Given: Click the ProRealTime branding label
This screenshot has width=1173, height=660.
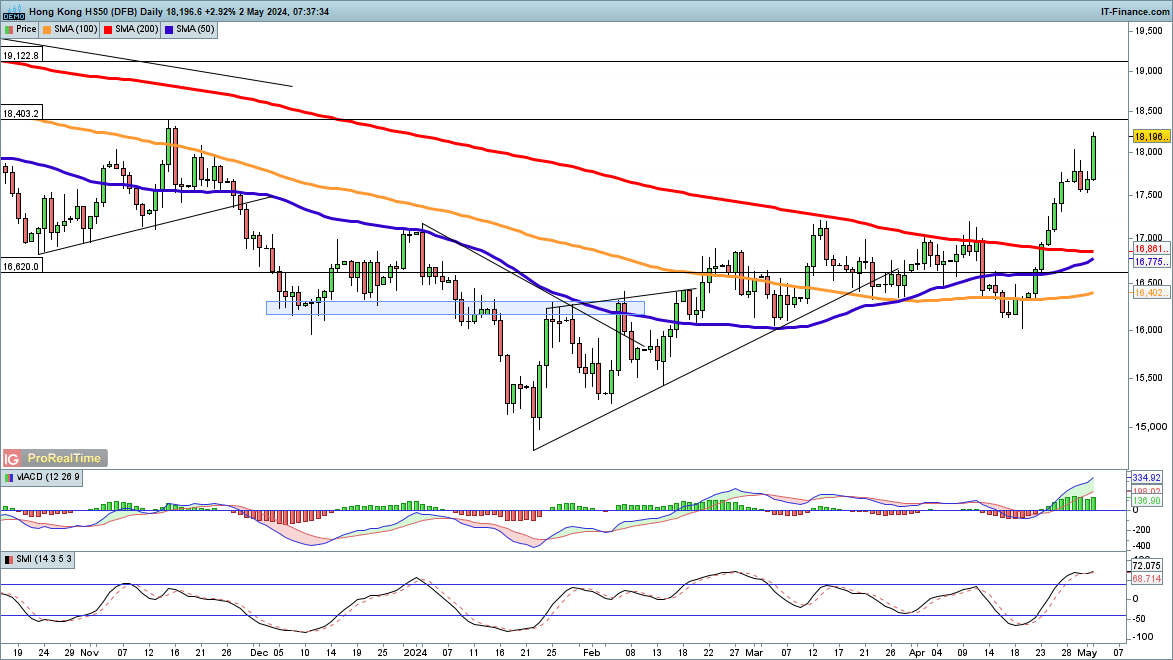Looking at the screenshot, I should tap(63, 458).
